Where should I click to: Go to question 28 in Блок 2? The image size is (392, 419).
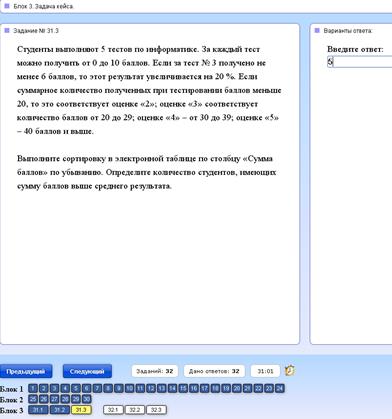65,399
